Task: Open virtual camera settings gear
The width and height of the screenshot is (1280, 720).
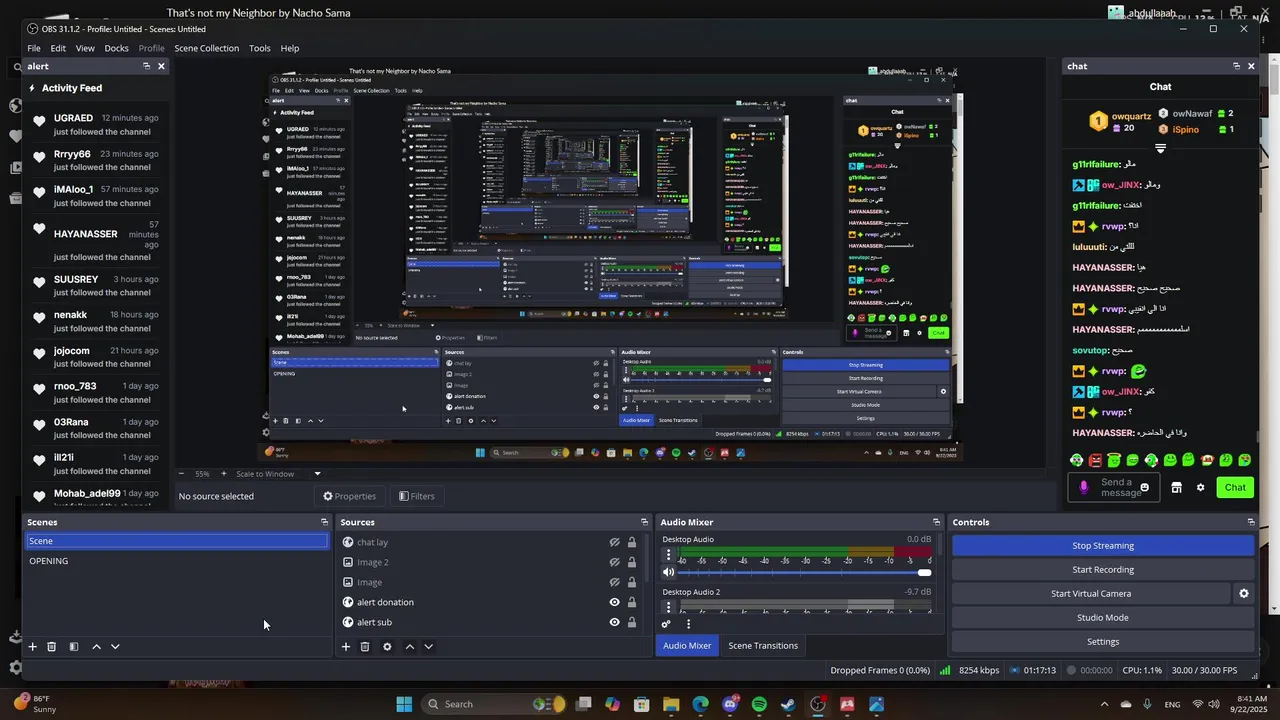Action: pyautogui.click(x=1244, y=593)
